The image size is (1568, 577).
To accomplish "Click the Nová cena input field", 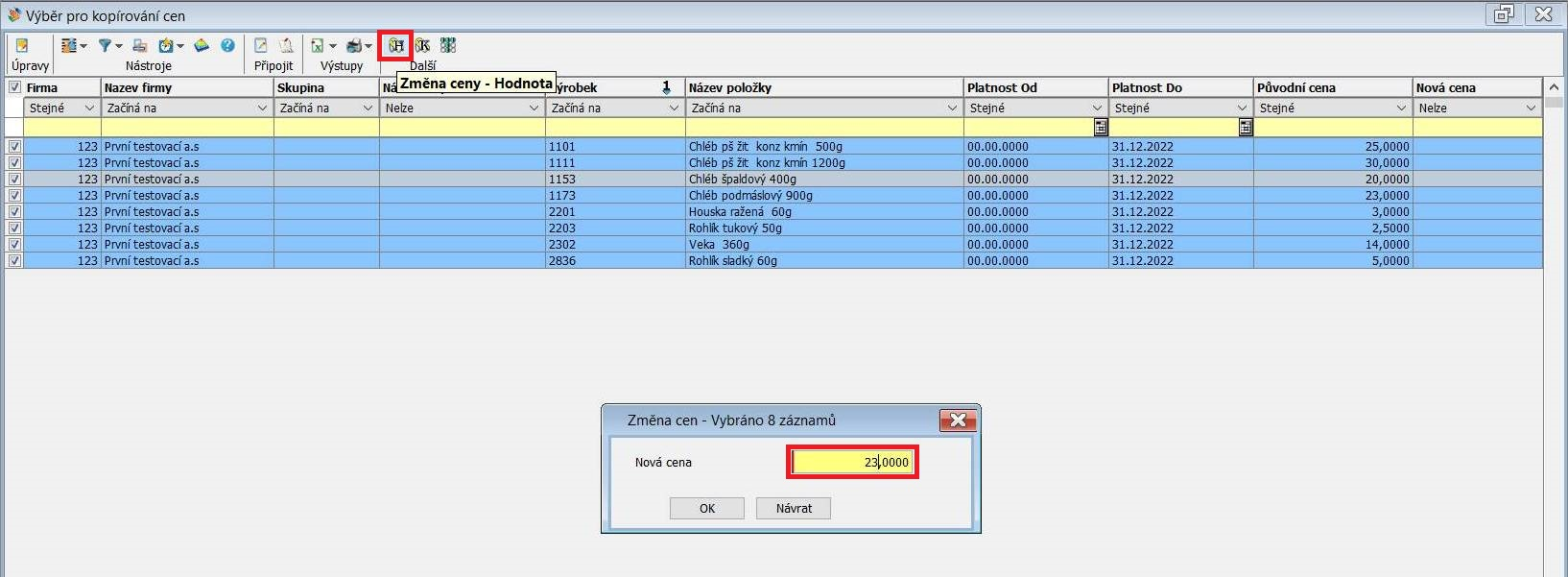I will [852, 463].
